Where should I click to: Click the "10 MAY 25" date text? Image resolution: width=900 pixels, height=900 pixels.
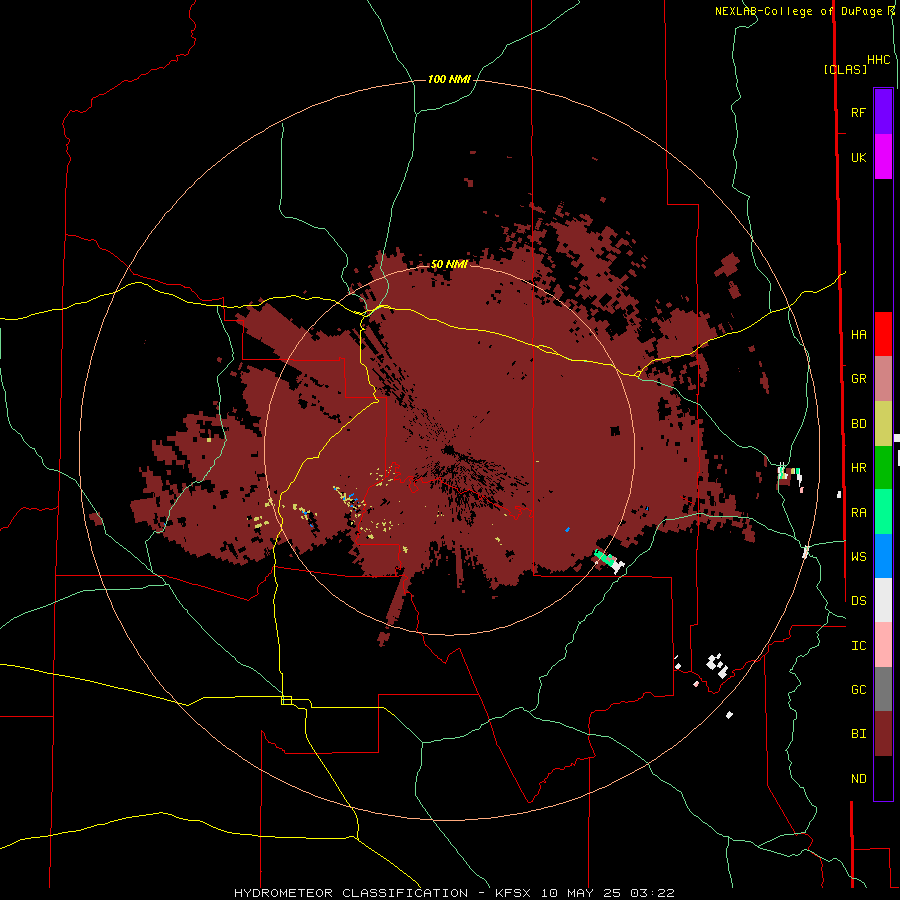(x=581, y=893)
